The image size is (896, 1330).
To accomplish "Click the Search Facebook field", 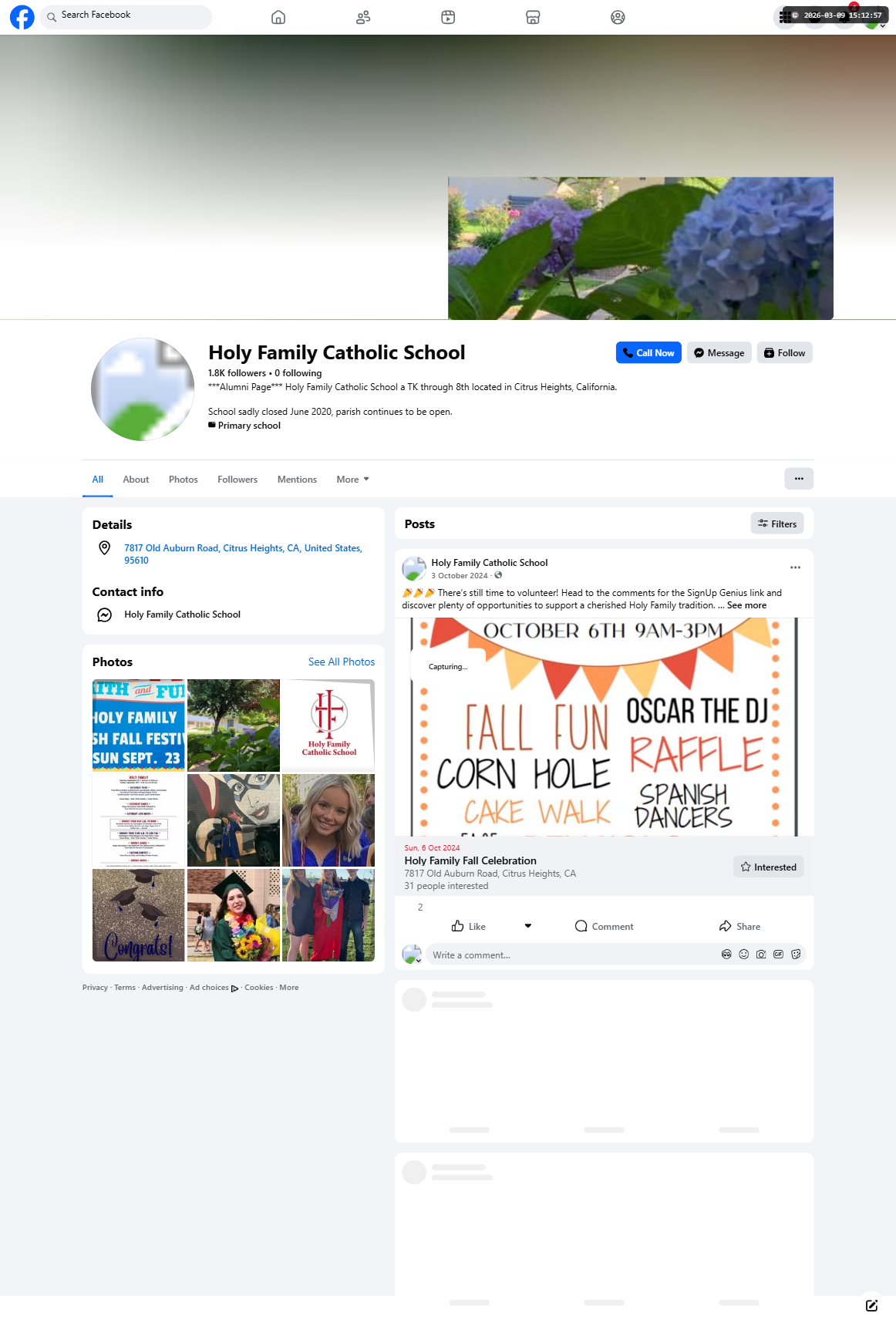I will (x=126, y=16).
